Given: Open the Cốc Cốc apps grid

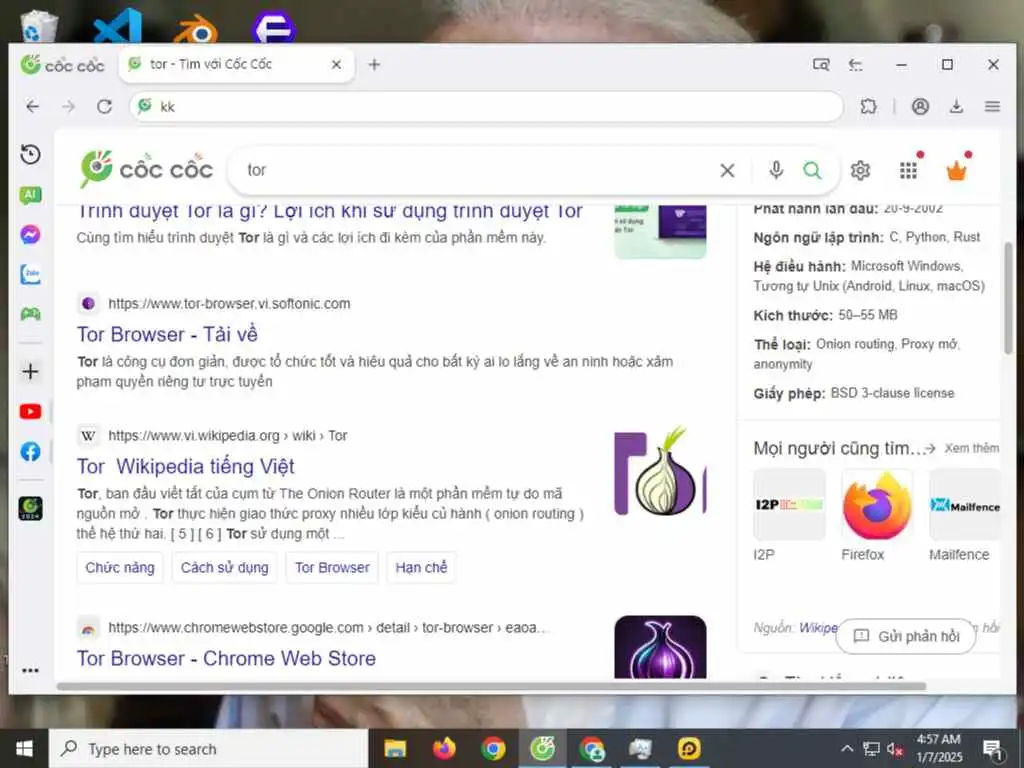Looking at the screenshot, I should (908, 170).
